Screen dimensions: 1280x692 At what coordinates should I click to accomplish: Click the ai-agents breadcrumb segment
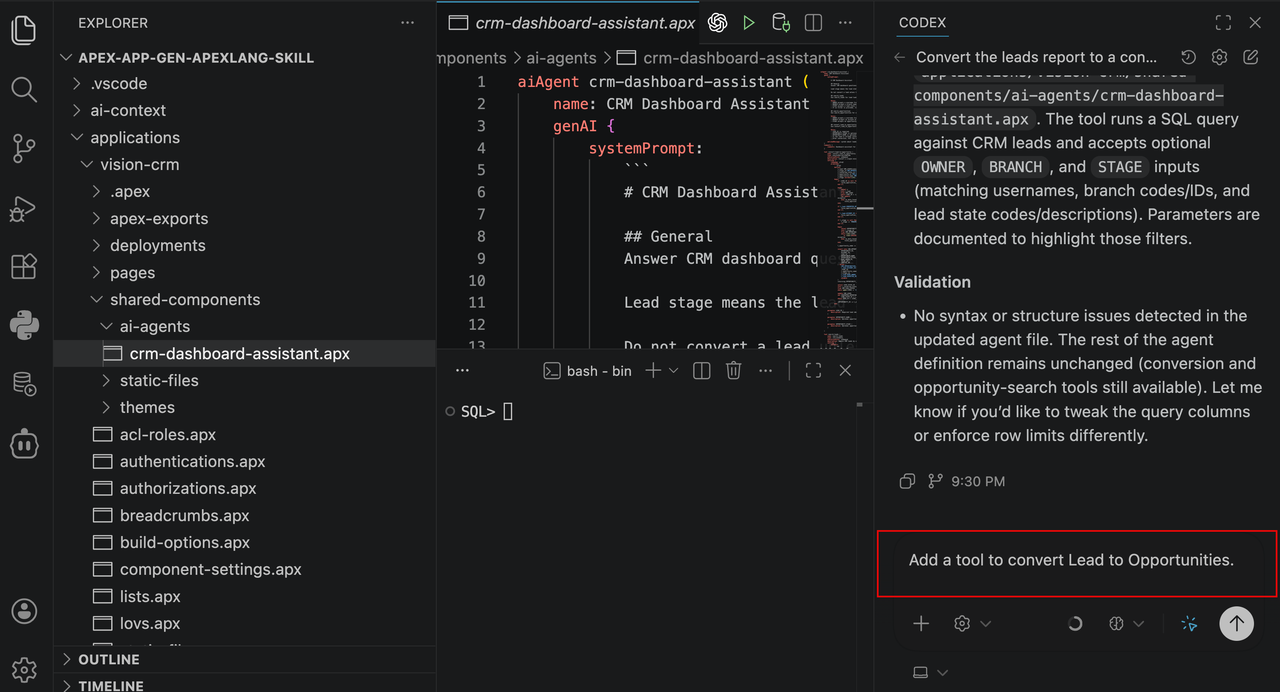point(559,58)
